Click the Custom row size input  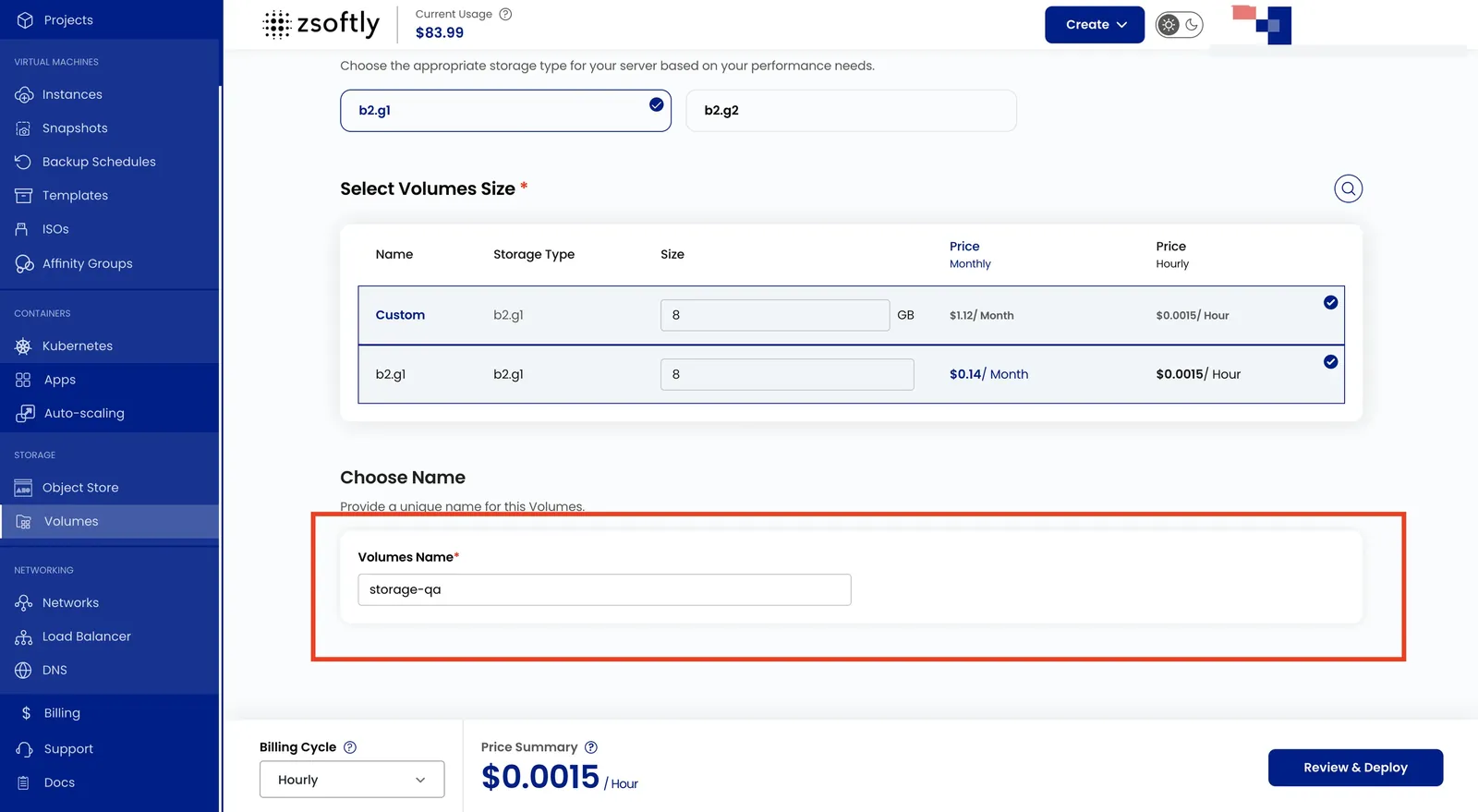coord(775,315)
